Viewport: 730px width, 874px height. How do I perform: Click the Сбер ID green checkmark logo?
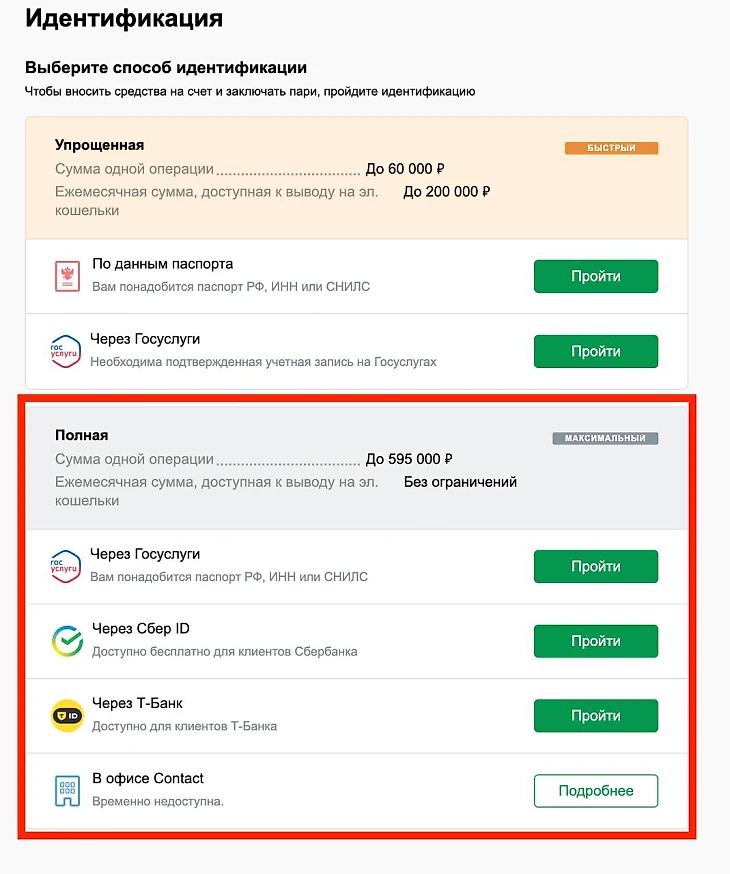(x=67, y=641)
